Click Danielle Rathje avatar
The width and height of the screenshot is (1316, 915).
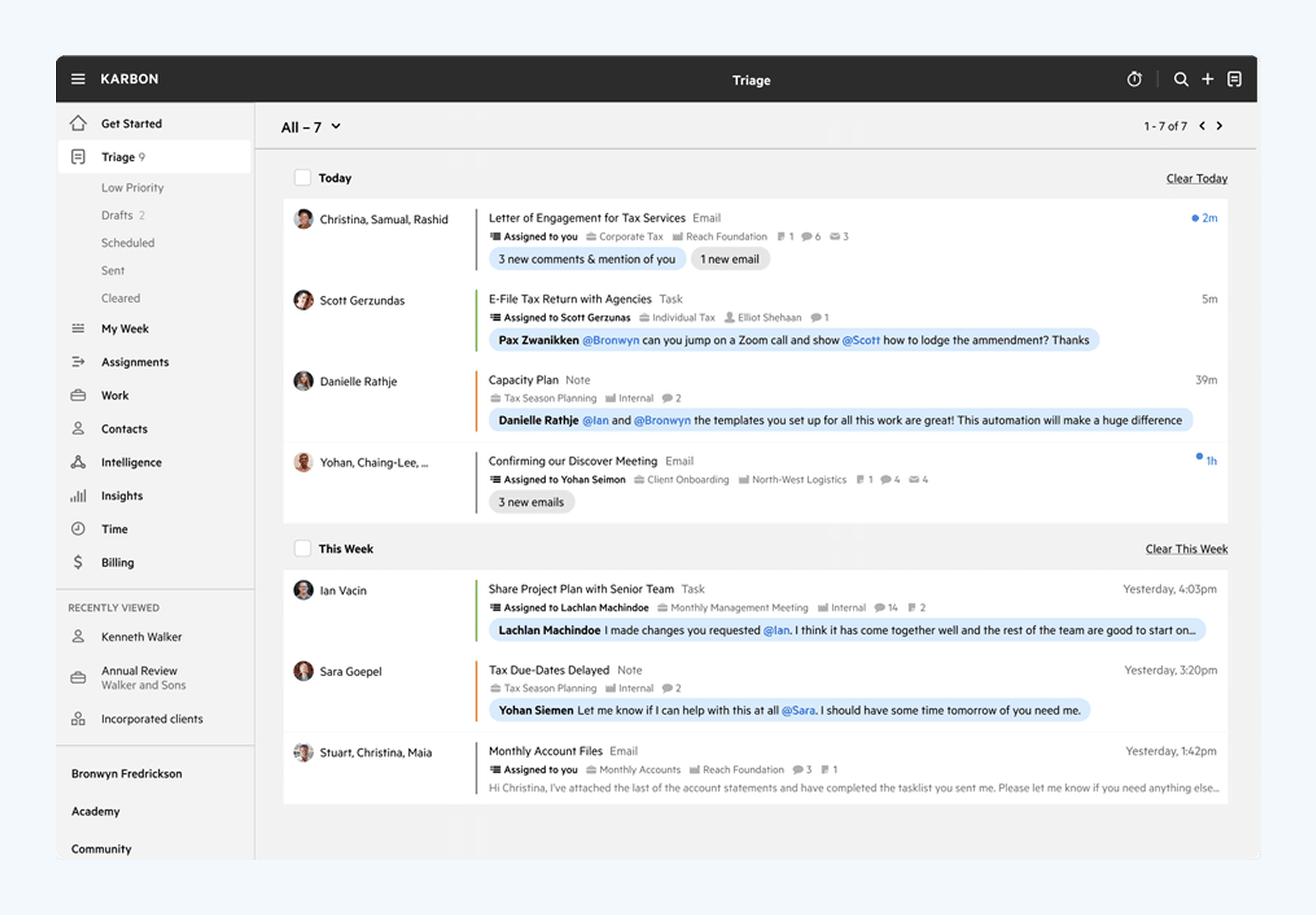click(303, 381)
